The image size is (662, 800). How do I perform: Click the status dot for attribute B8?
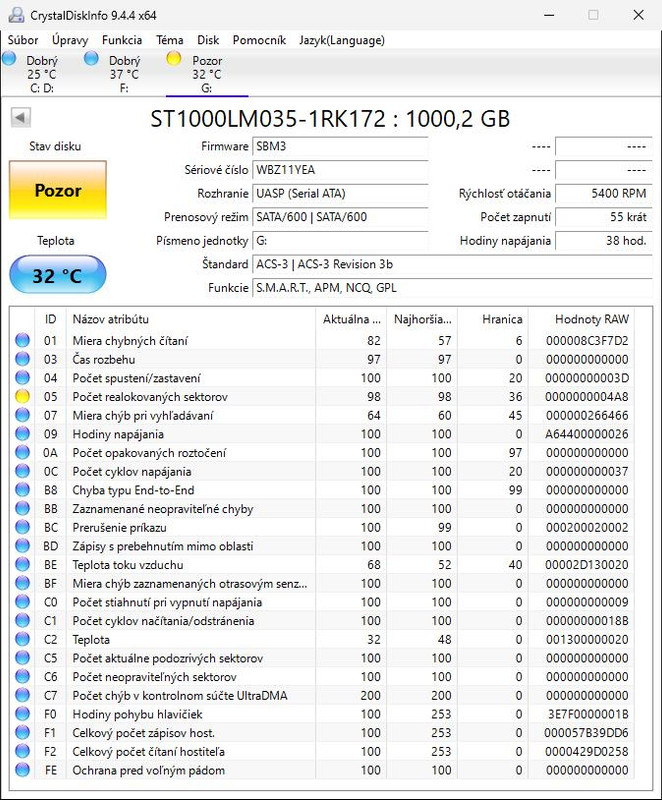pos(22,490)
